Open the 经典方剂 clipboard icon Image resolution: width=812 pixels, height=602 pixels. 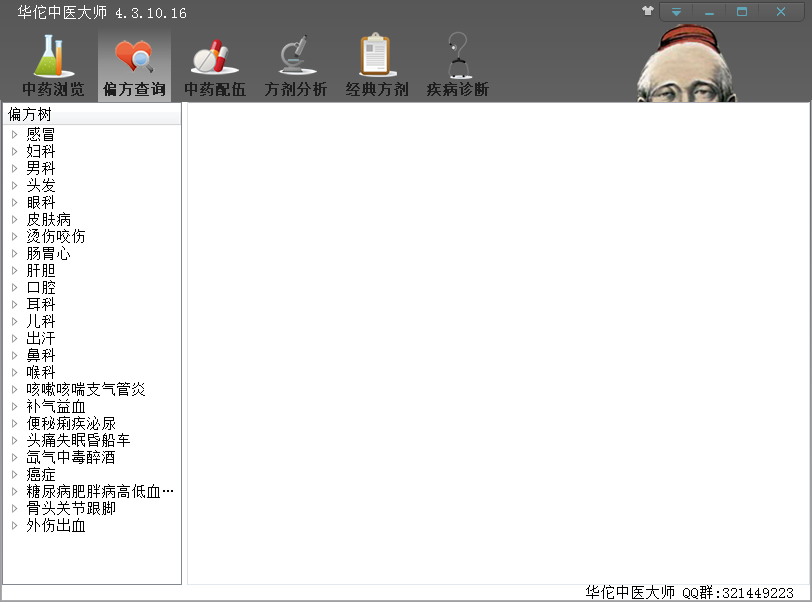pos(376,57)
